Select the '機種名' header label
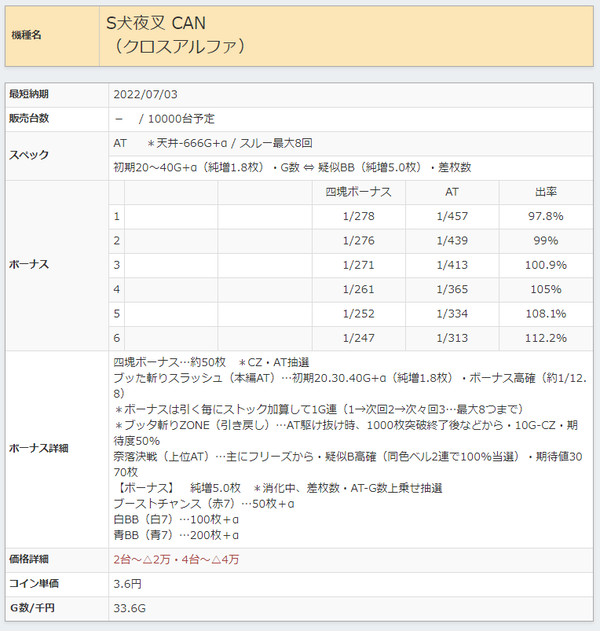Image resolution: width=600 pixels, height=631 pixels. [27, 35]
